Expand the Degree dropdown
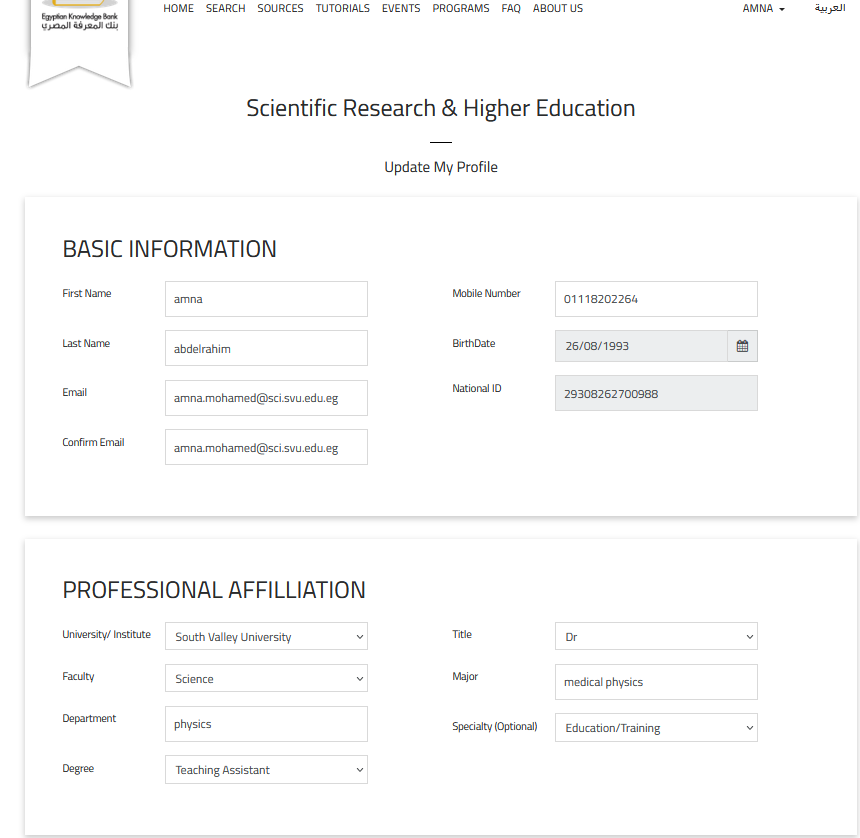 click(266, 770)
